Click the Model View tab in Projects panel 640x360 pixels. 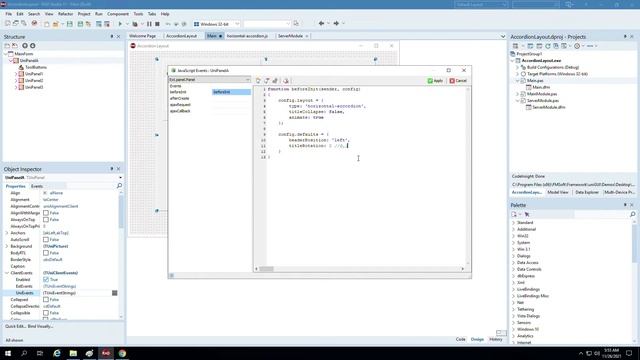click(558, 192)
